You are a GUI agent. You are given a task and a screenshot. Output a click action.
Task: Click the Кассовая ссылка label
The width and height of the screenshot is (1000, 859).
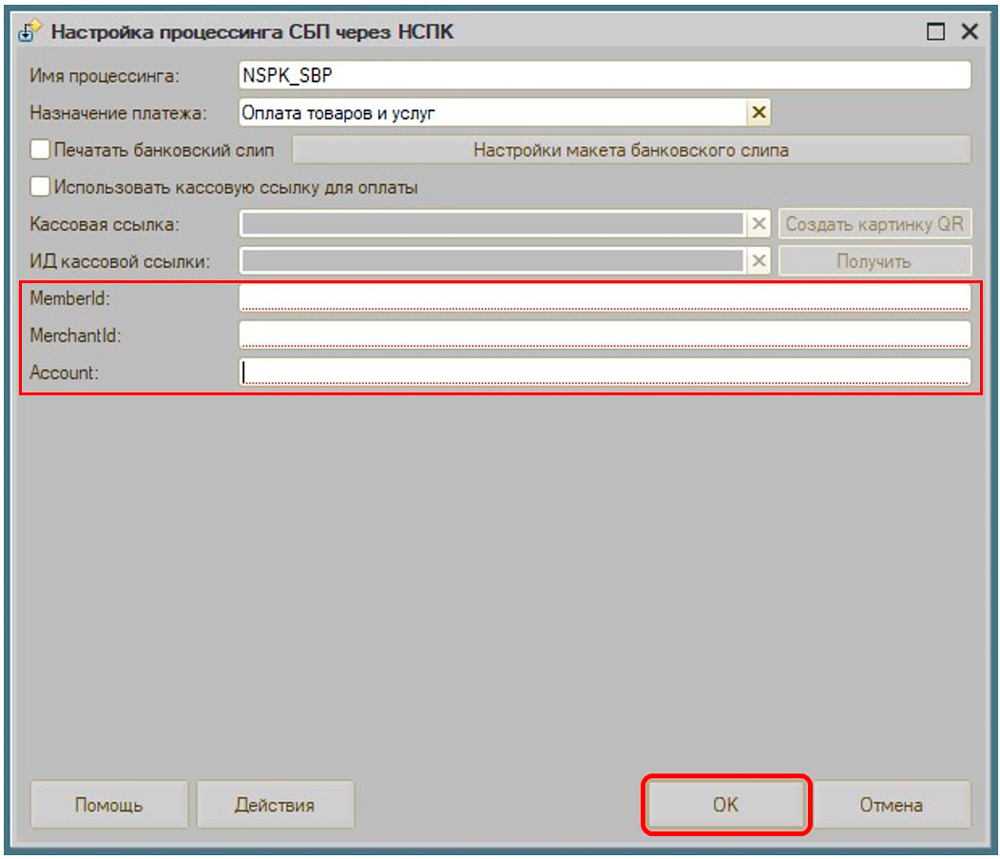pos(105,224)
